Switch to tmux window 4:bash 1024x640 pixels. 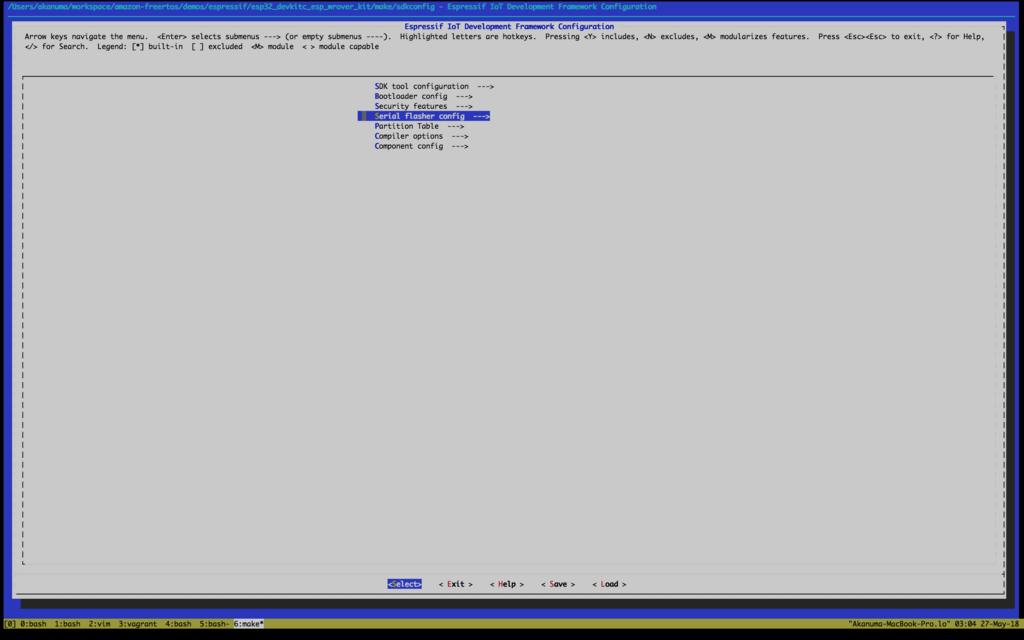point(178,624)
